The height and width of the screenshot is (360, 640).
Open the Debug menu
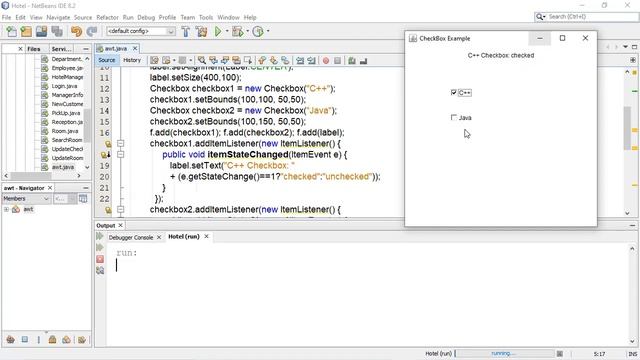[x=146, y=18]
